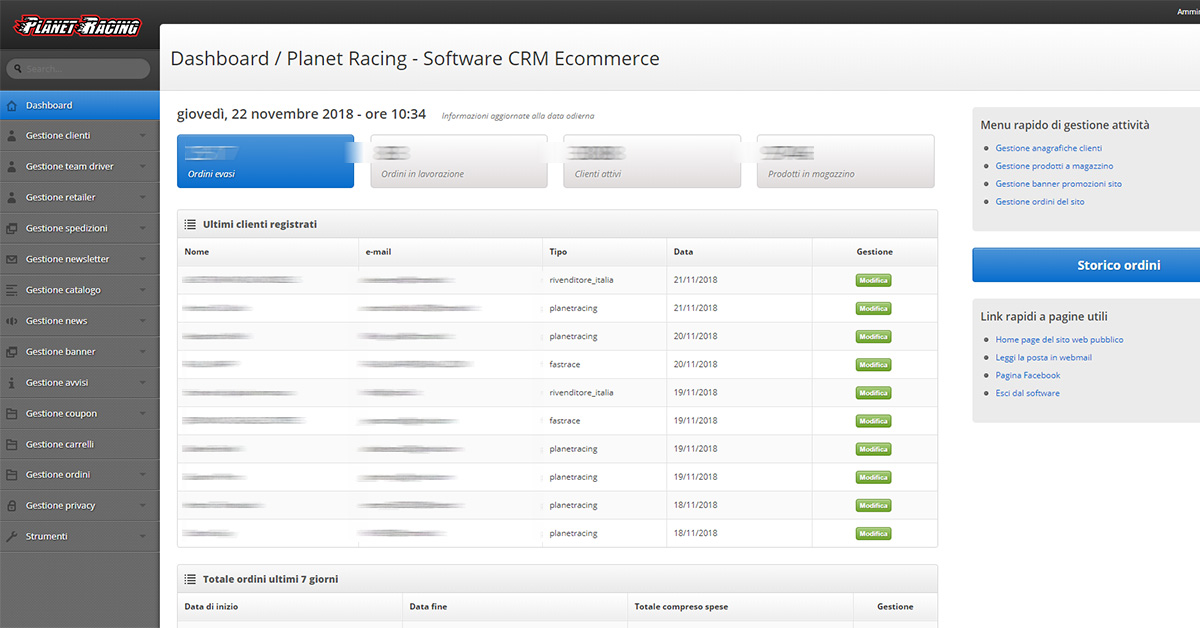Click the Planet Racing logo
Viewport: 1200px width, 628px height.
78,26
